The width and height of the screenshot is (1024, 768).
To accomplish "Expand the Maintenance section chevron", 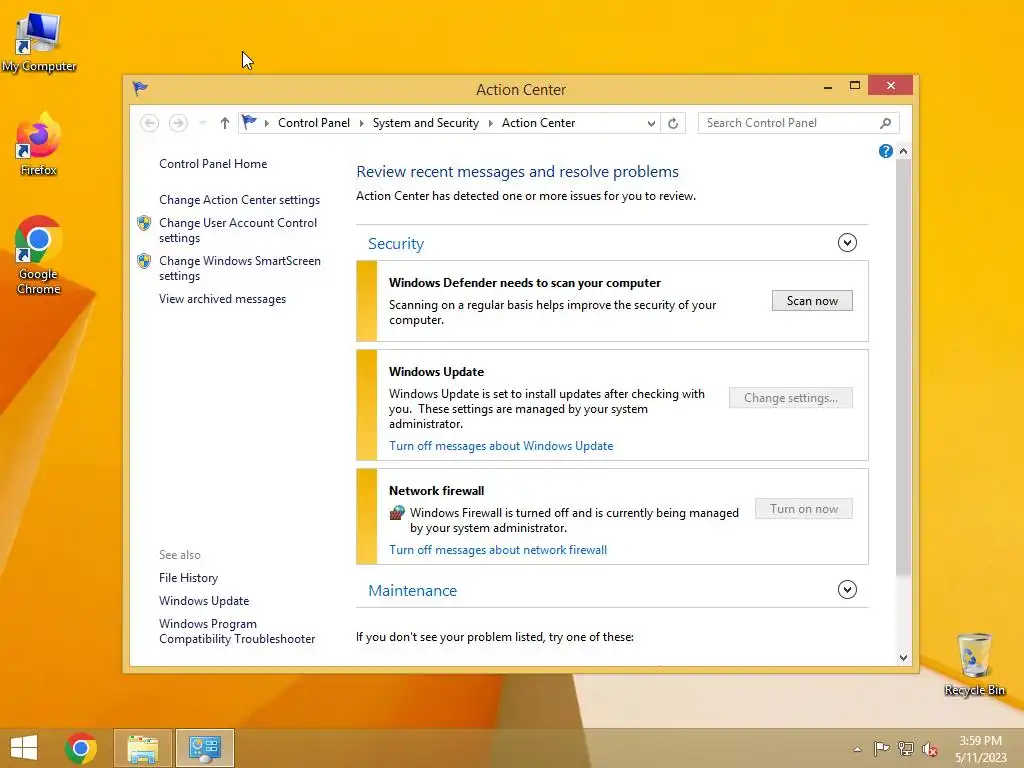I will (847, 590).
